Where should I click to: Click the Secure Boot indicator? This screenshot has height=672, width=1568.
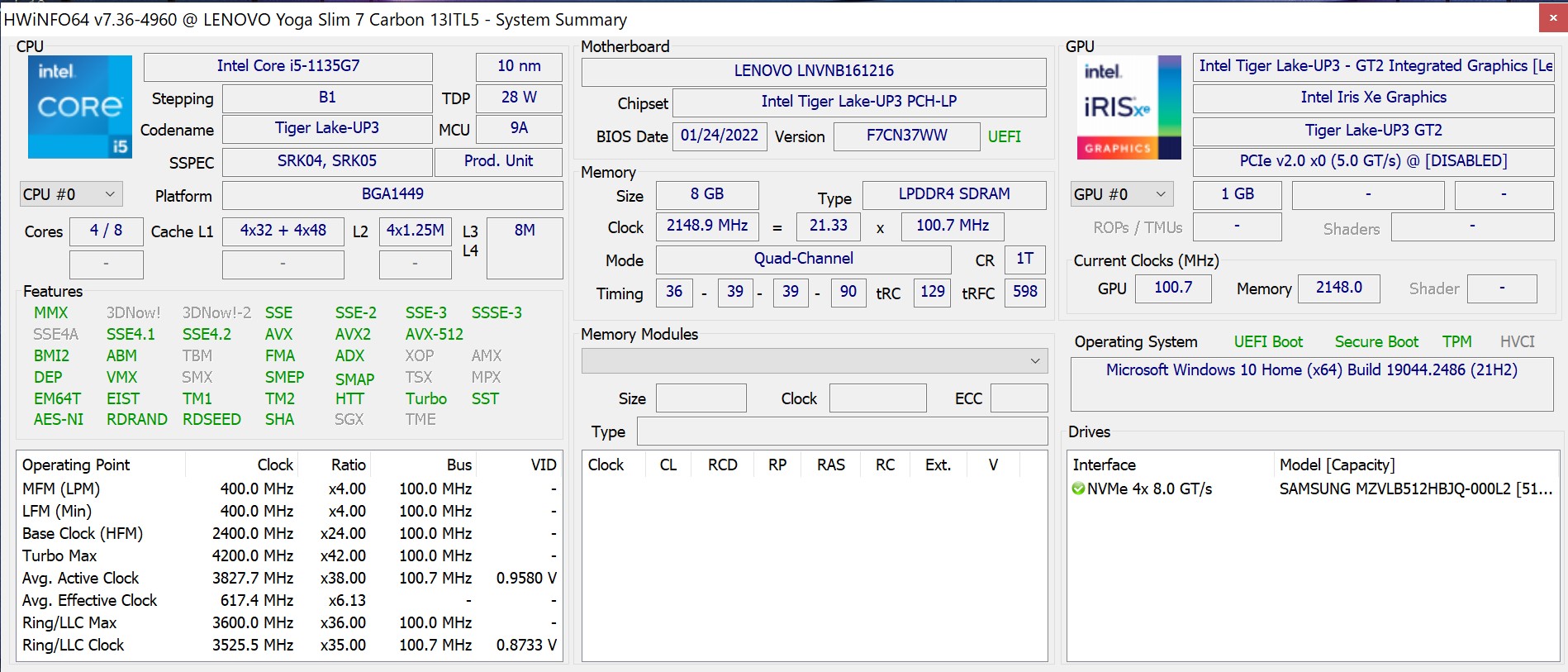(1376, 342)
